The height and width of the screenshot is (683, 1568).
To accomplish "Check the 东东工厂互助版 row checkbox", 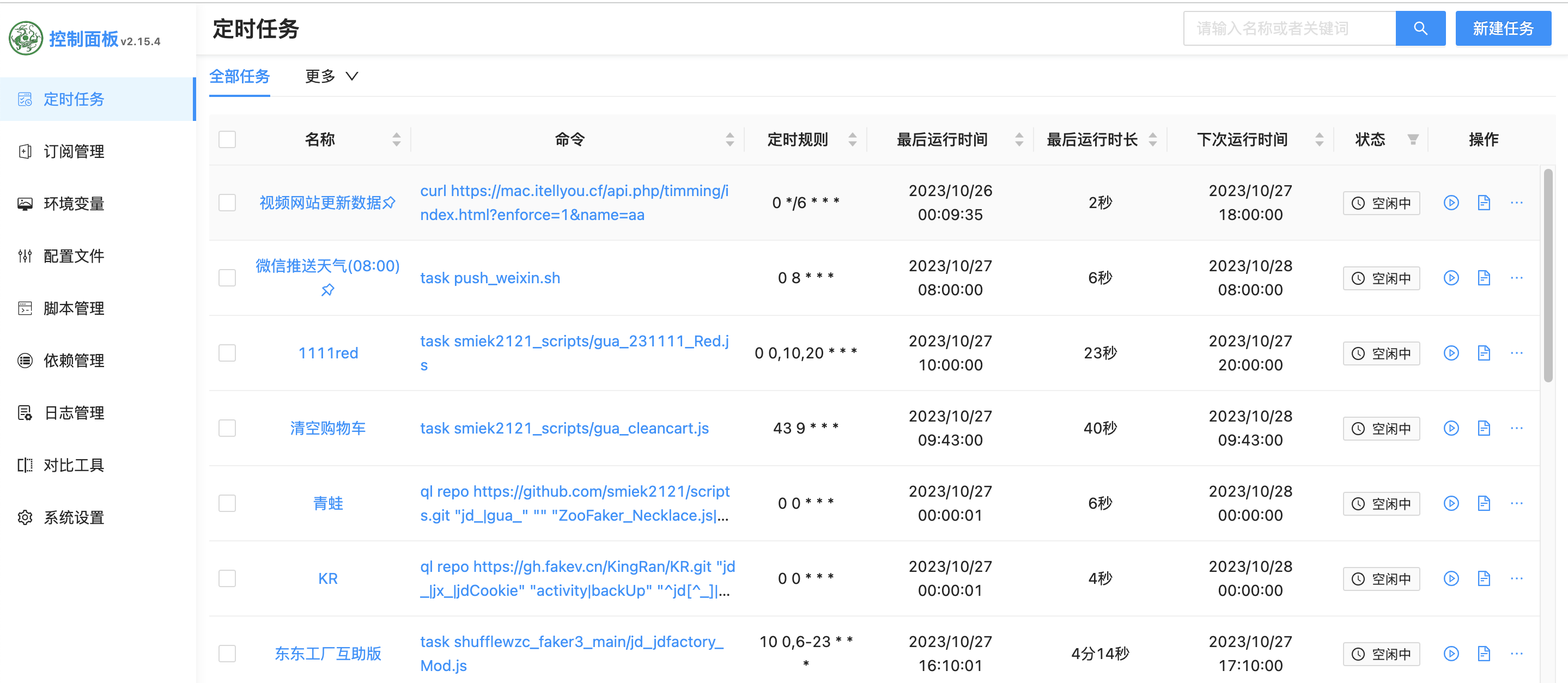I will [x=227, y=654].
